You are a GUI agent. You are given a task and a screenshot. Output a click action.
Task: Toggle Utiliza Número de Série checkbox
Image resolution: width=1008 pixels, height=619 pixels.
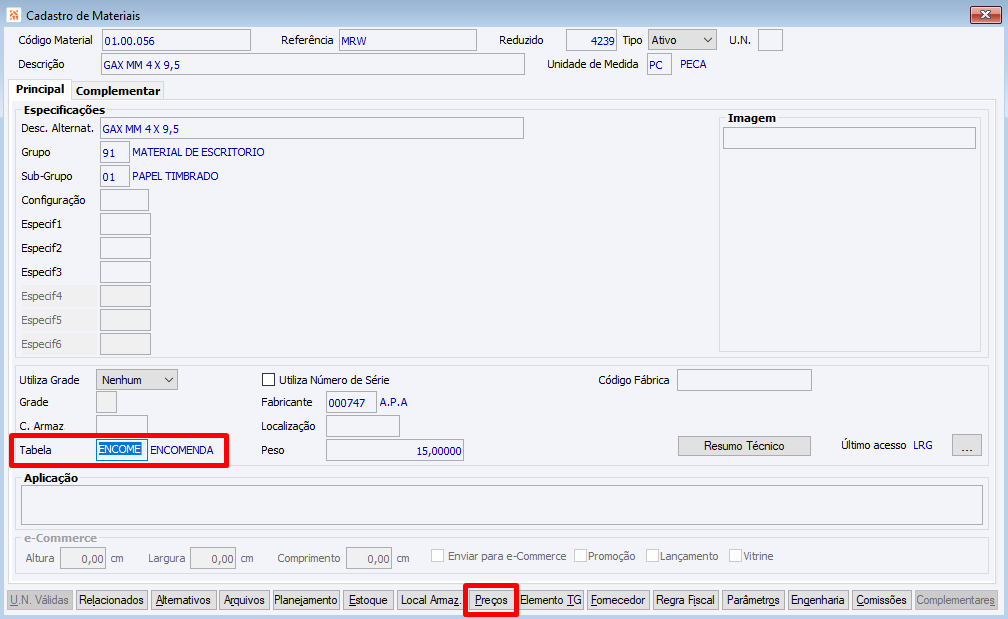tap(269, 380)
